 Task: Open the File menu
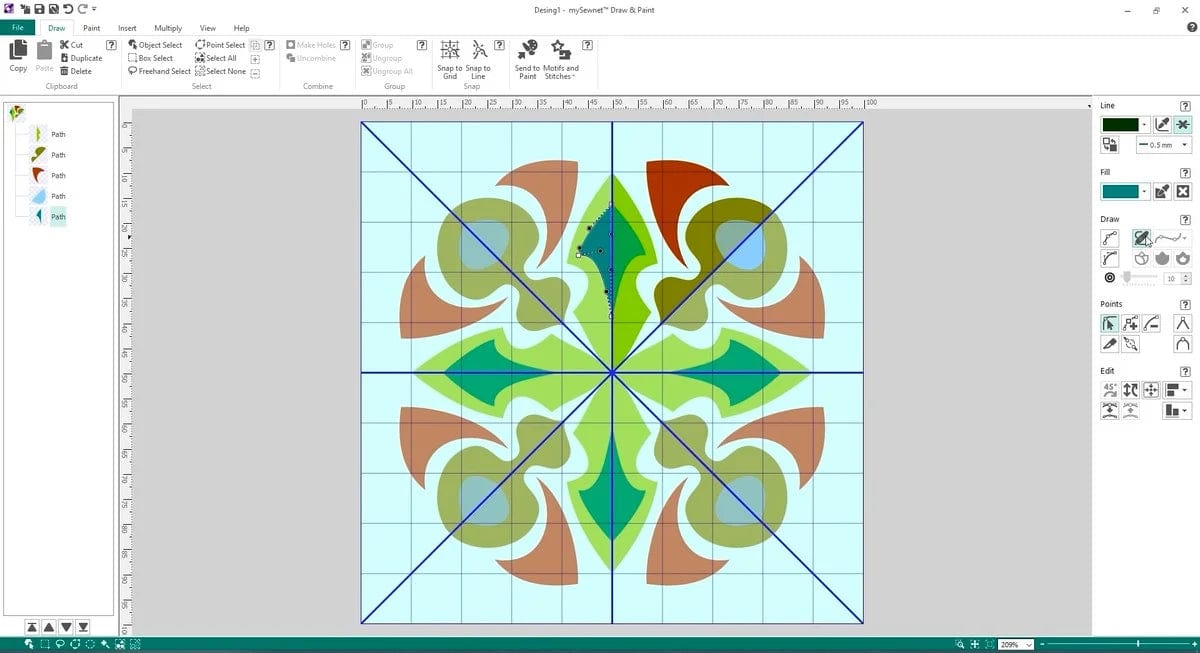pos(17,27)
